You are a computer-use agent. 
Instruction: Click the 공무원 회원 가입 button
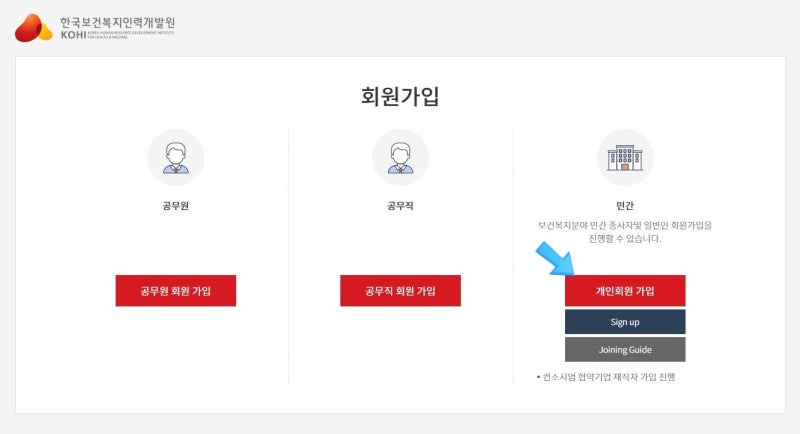point(176,291)
